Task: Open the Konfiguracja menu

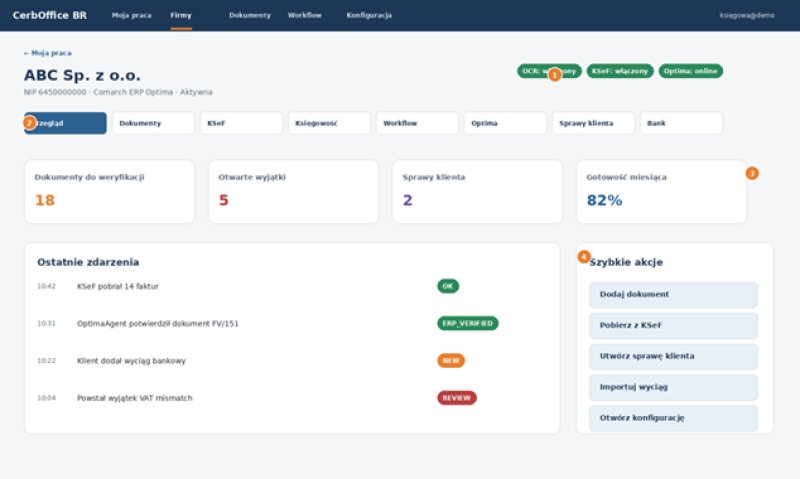Action: 369,15
